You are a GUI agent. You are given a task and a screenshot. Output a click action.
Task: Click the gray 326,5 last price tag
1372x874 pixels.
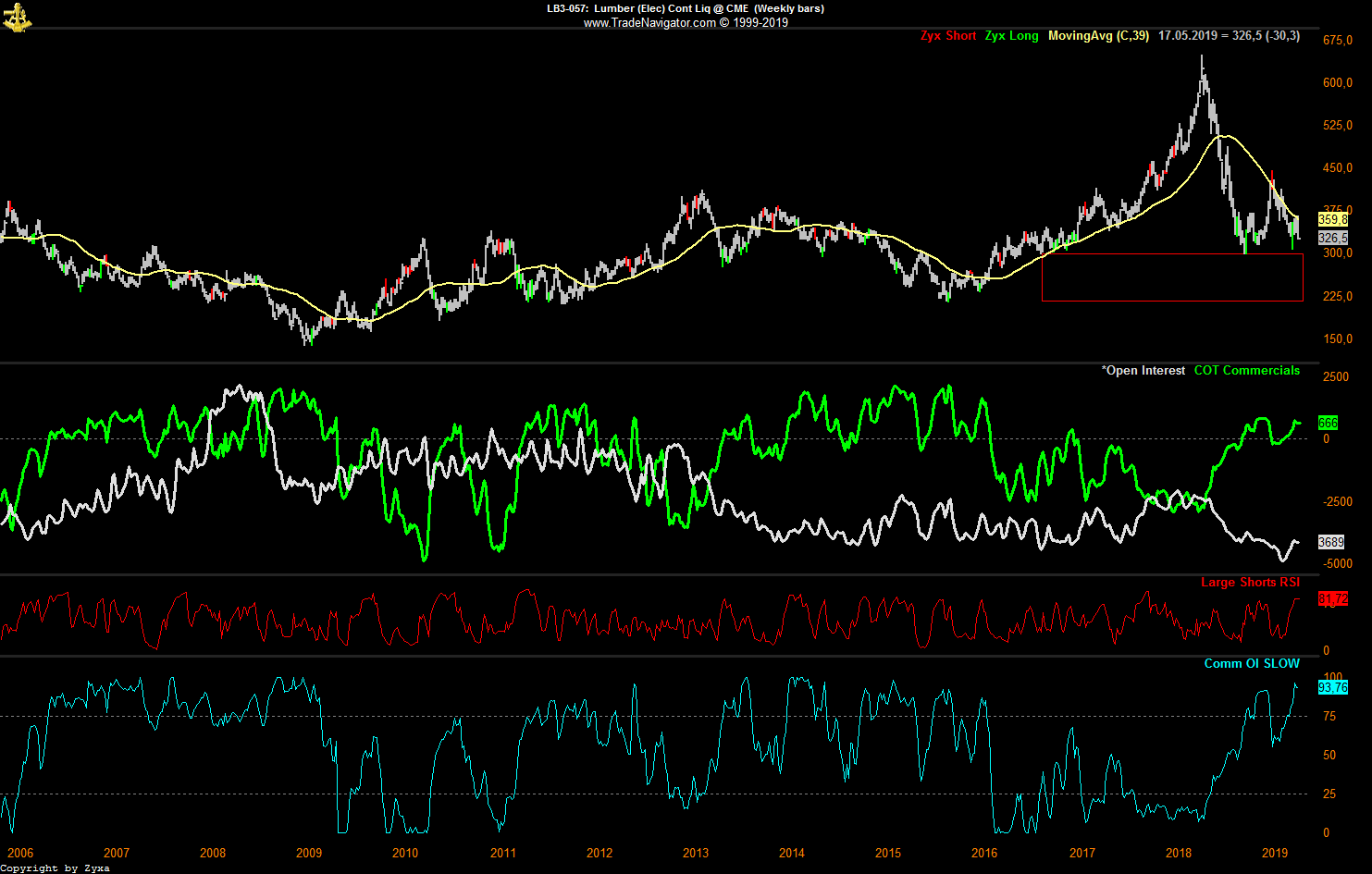pos(1332,238)
